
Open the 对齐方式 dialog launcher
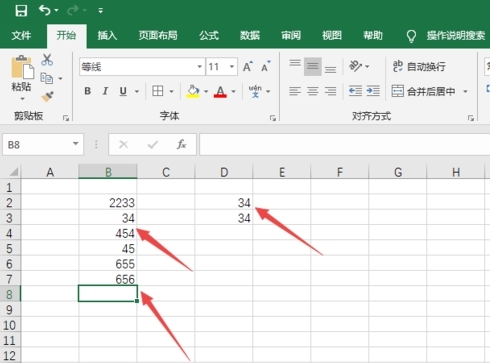(471, 118)
